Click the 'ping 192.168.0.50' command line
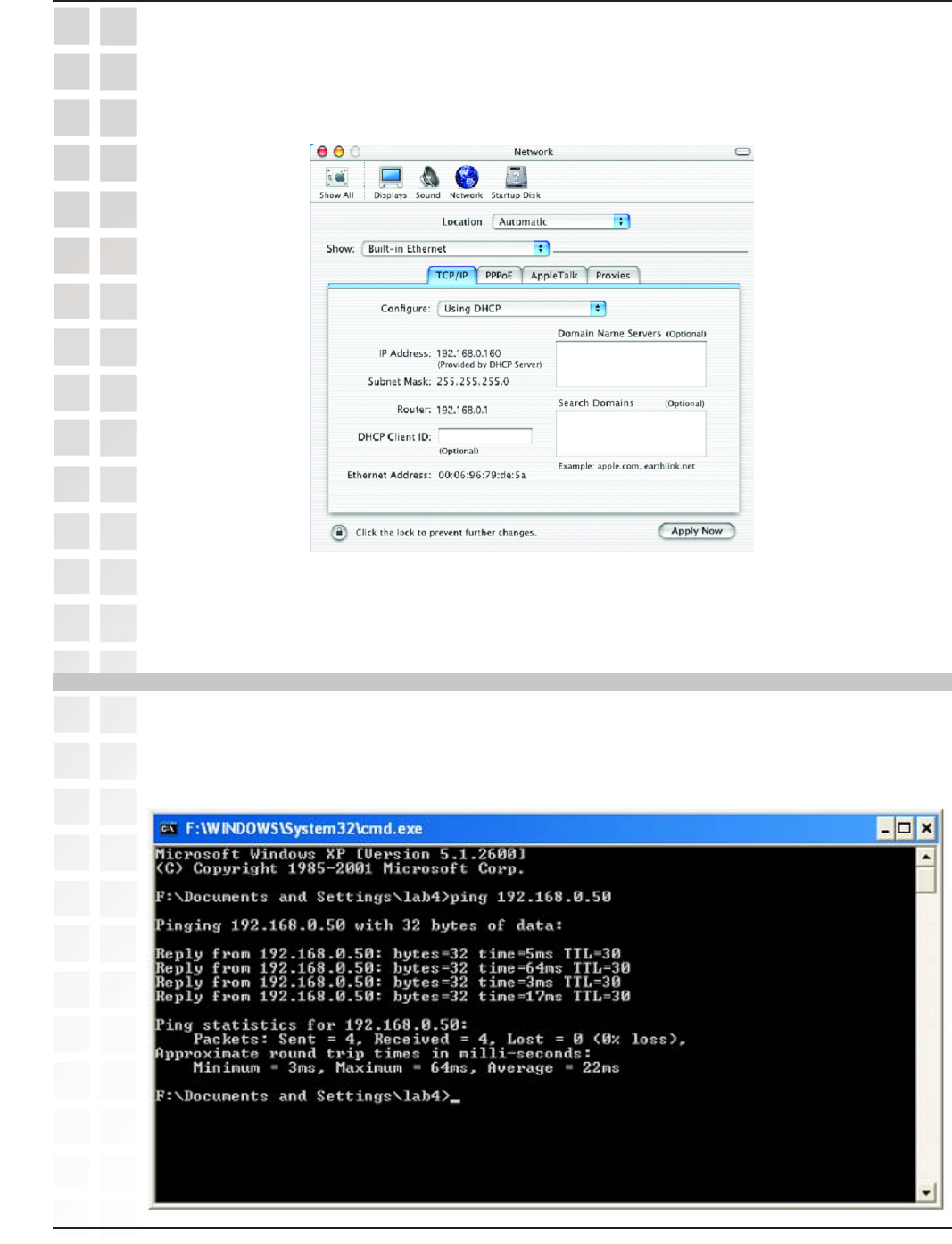The height and width of the screenshot is (1244, 952). [384, 897]
